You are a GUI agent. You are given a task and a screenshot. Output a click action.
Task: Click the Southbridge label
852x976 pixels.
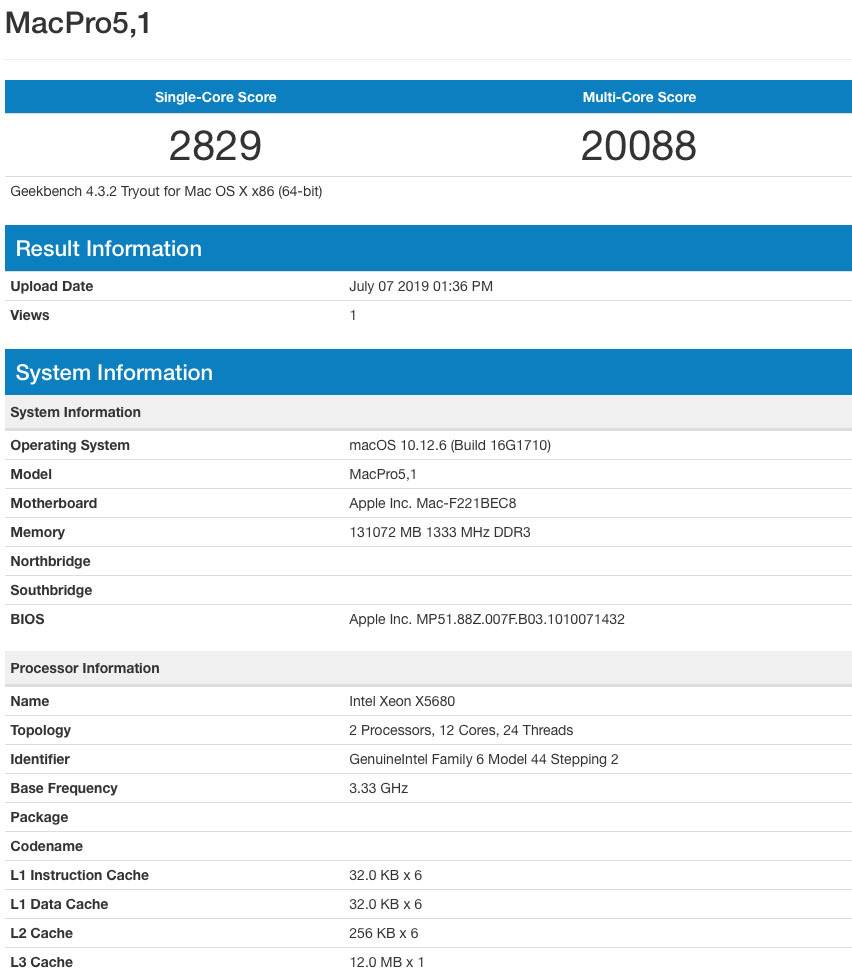point(51,590)
